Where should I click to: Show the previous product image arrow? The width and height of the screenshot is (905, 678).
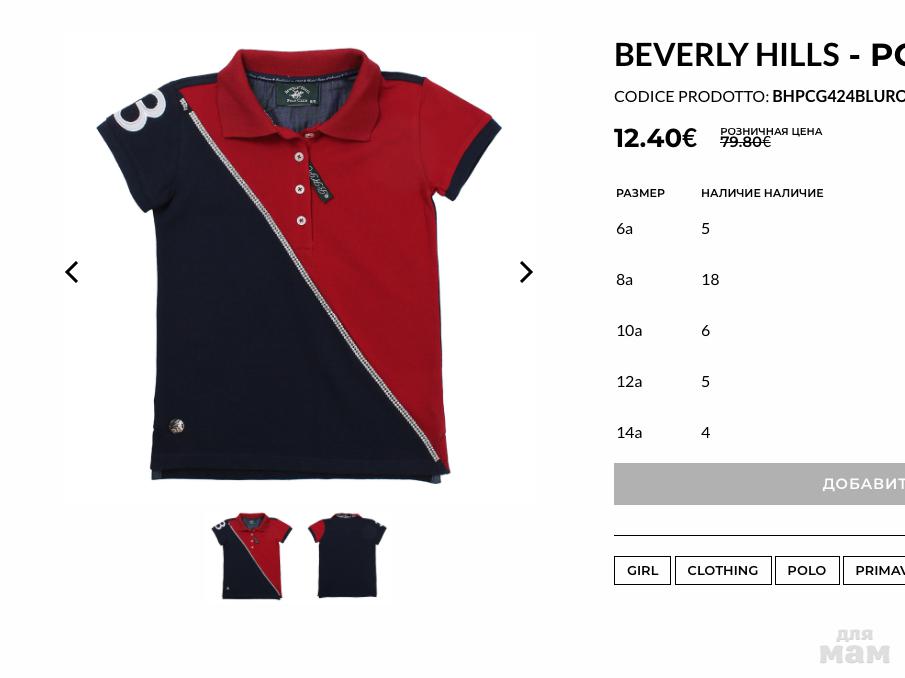(72, 272)
